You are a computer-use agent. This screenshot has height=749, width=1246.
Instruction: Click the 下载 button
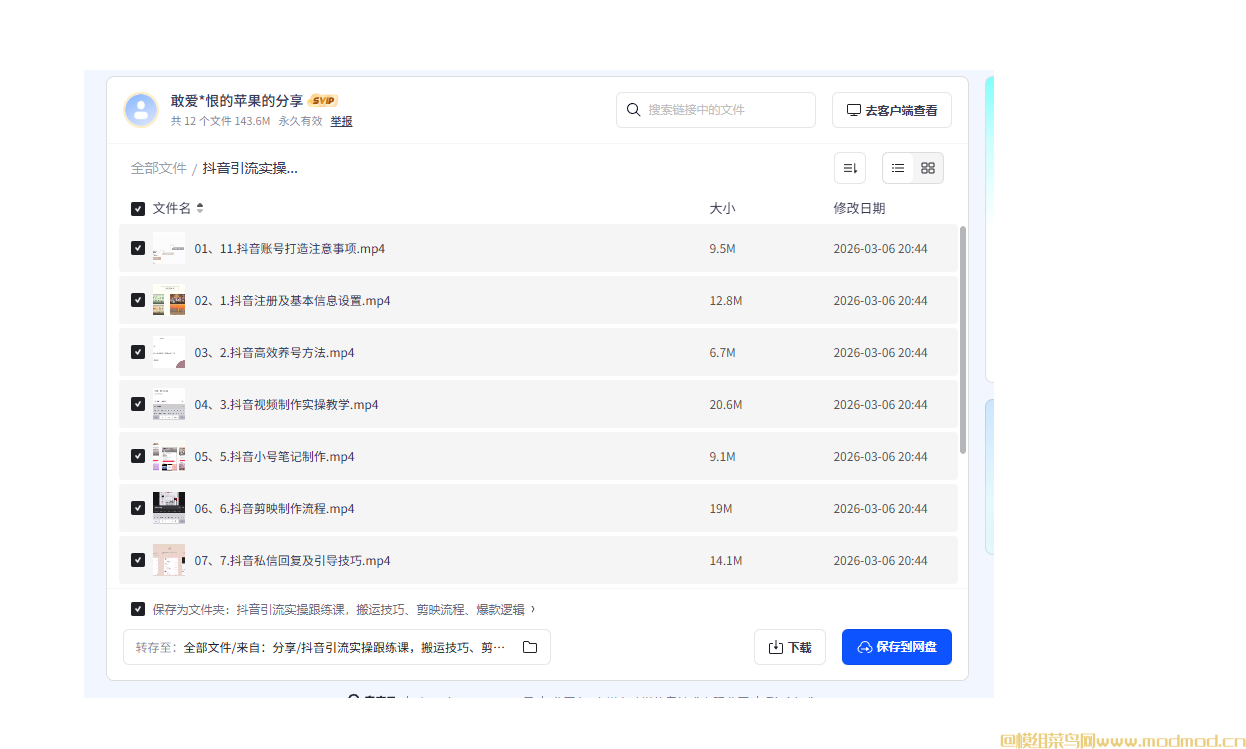click(789, 647)
